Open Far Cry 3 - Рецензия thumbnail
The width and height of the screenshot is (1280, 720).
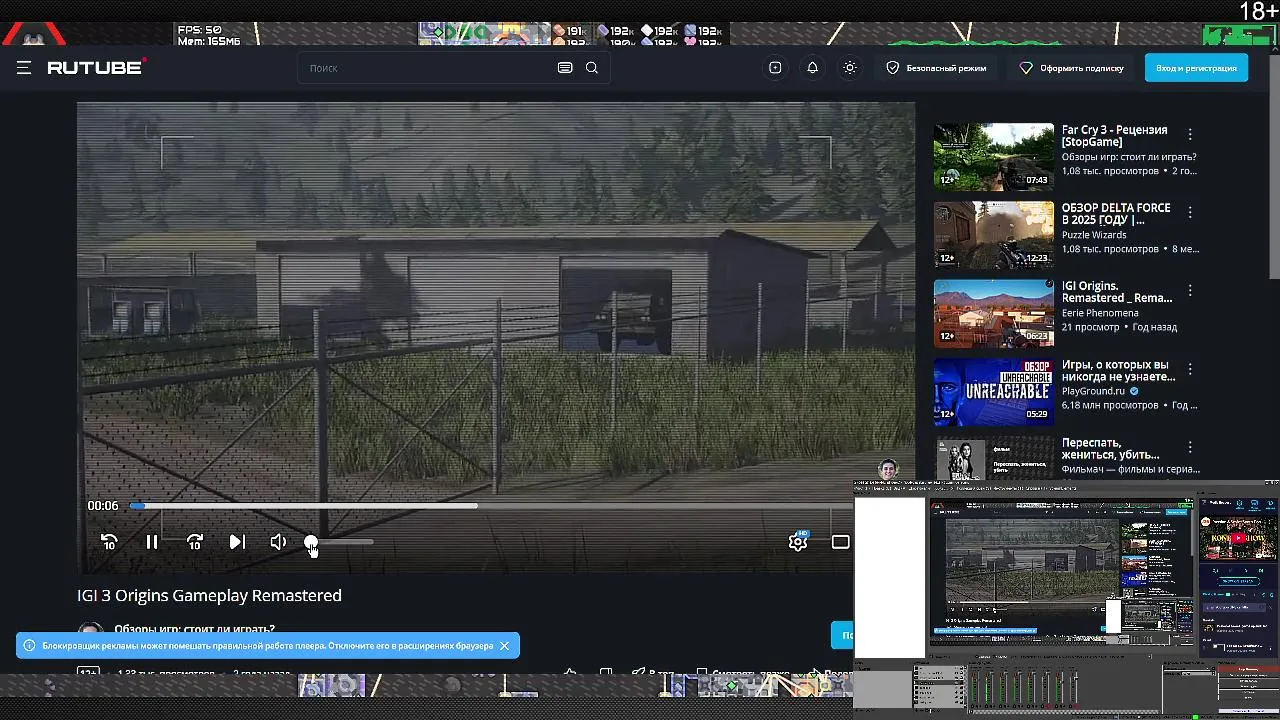pyautogui.click(x=993, y=157)
